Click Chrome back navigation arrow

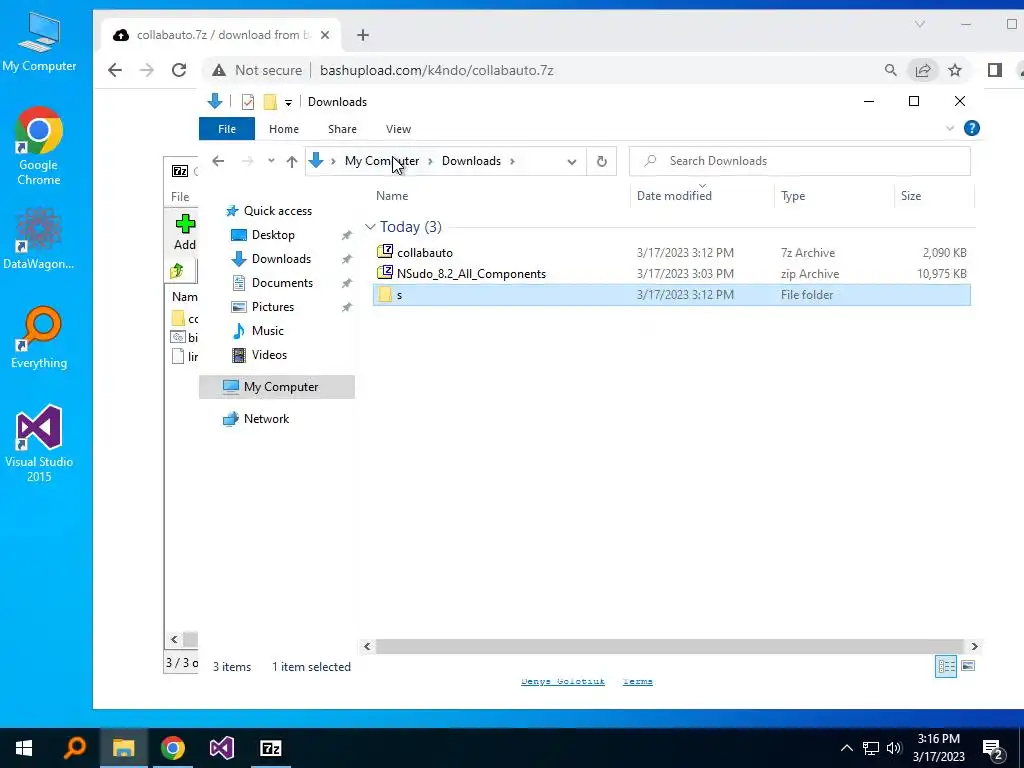click(x=115, y=70)
